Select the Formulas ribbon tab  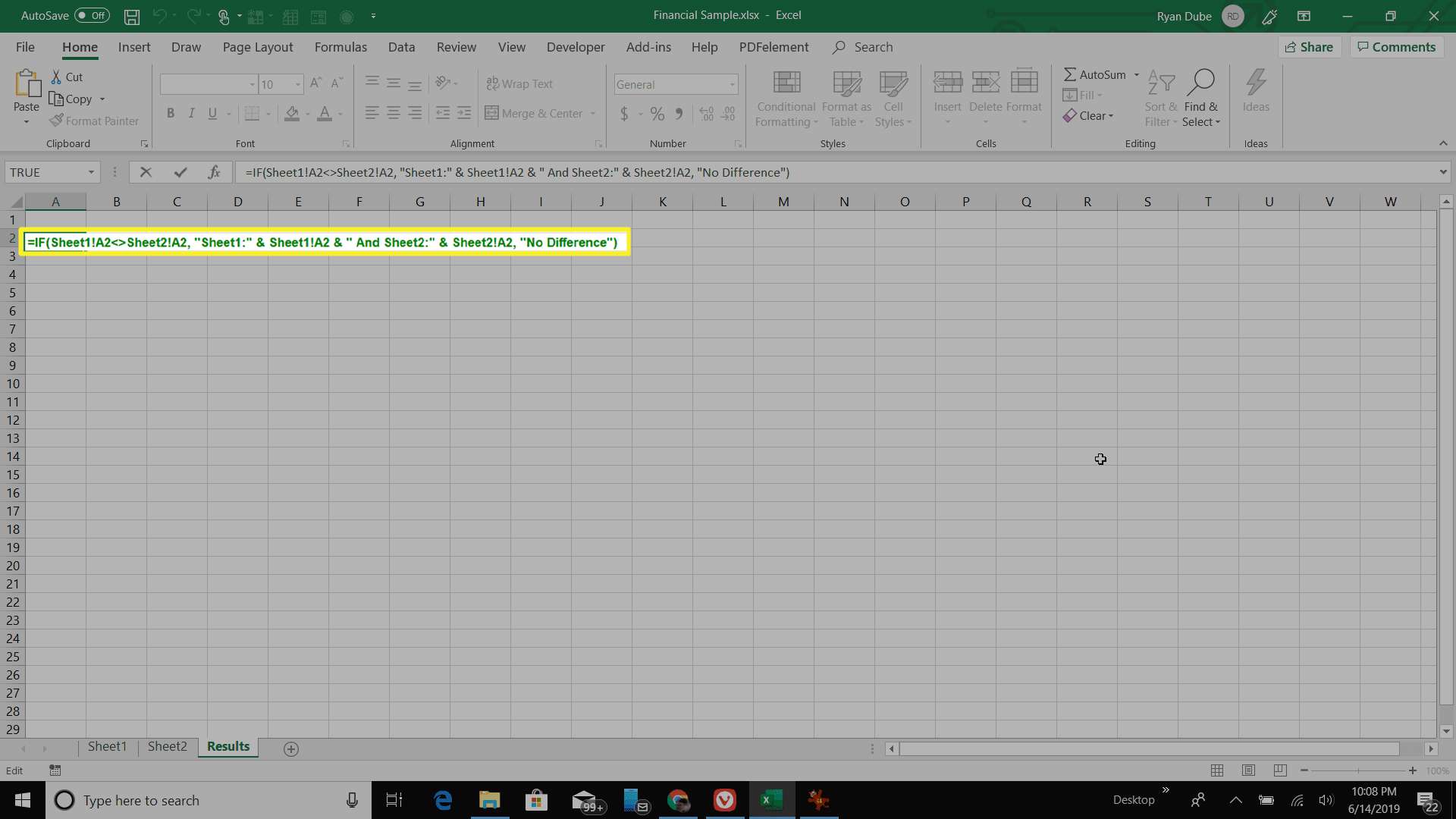pos(340,47)
